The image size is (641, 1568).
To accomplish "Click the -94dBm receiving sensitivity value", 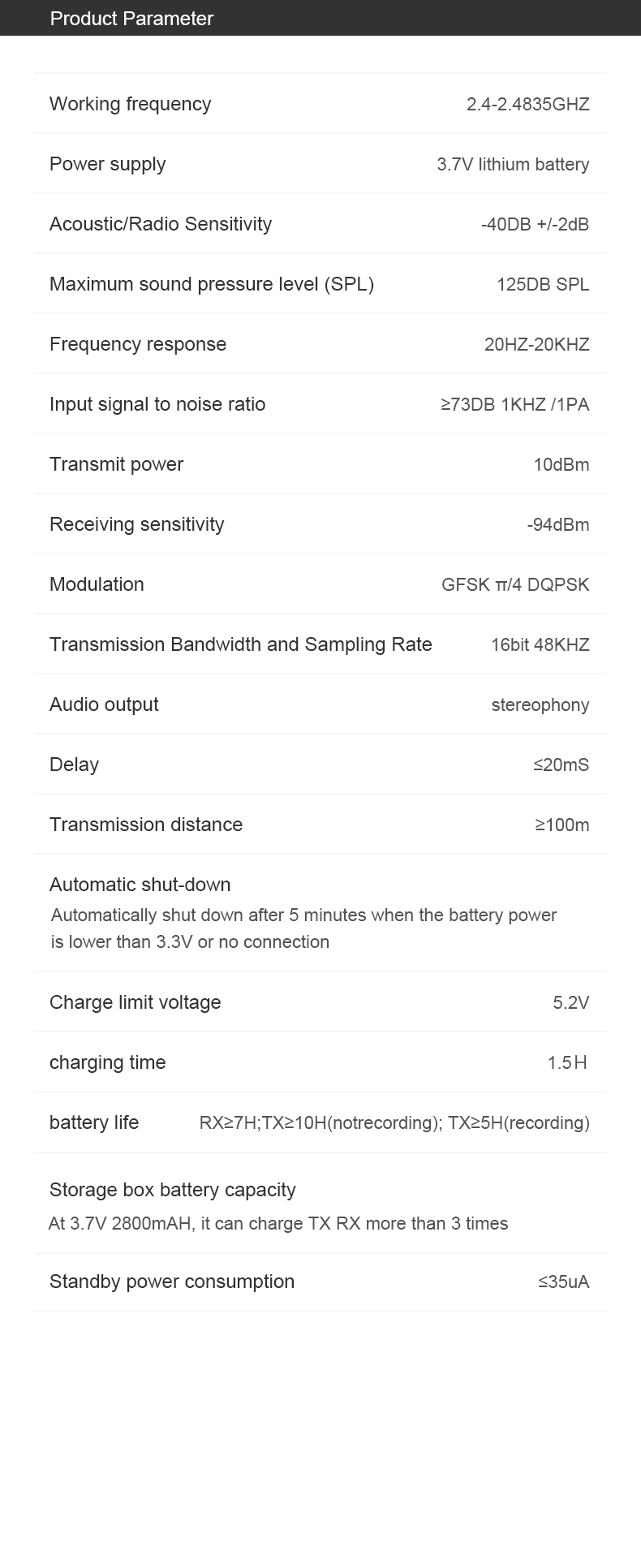I will coord(558,524).
